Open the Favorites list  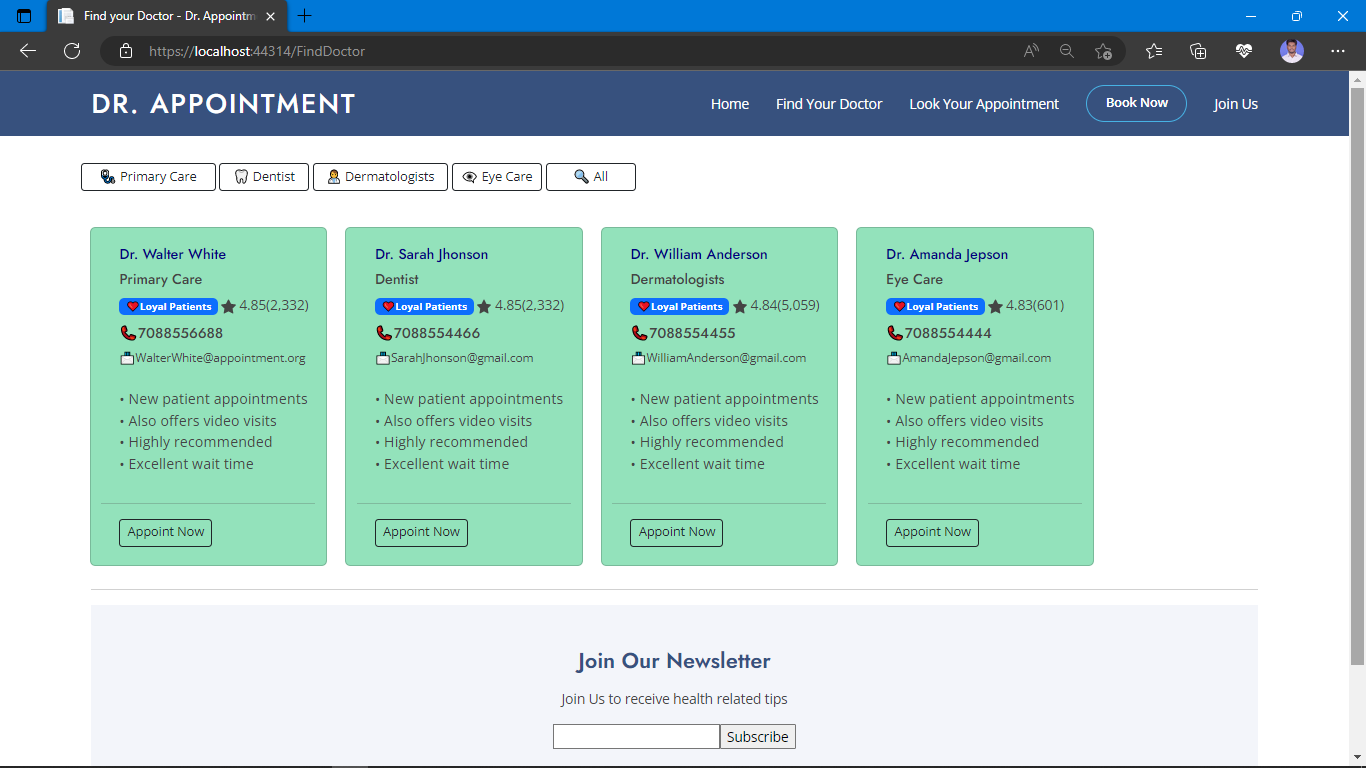point(1154,51)
